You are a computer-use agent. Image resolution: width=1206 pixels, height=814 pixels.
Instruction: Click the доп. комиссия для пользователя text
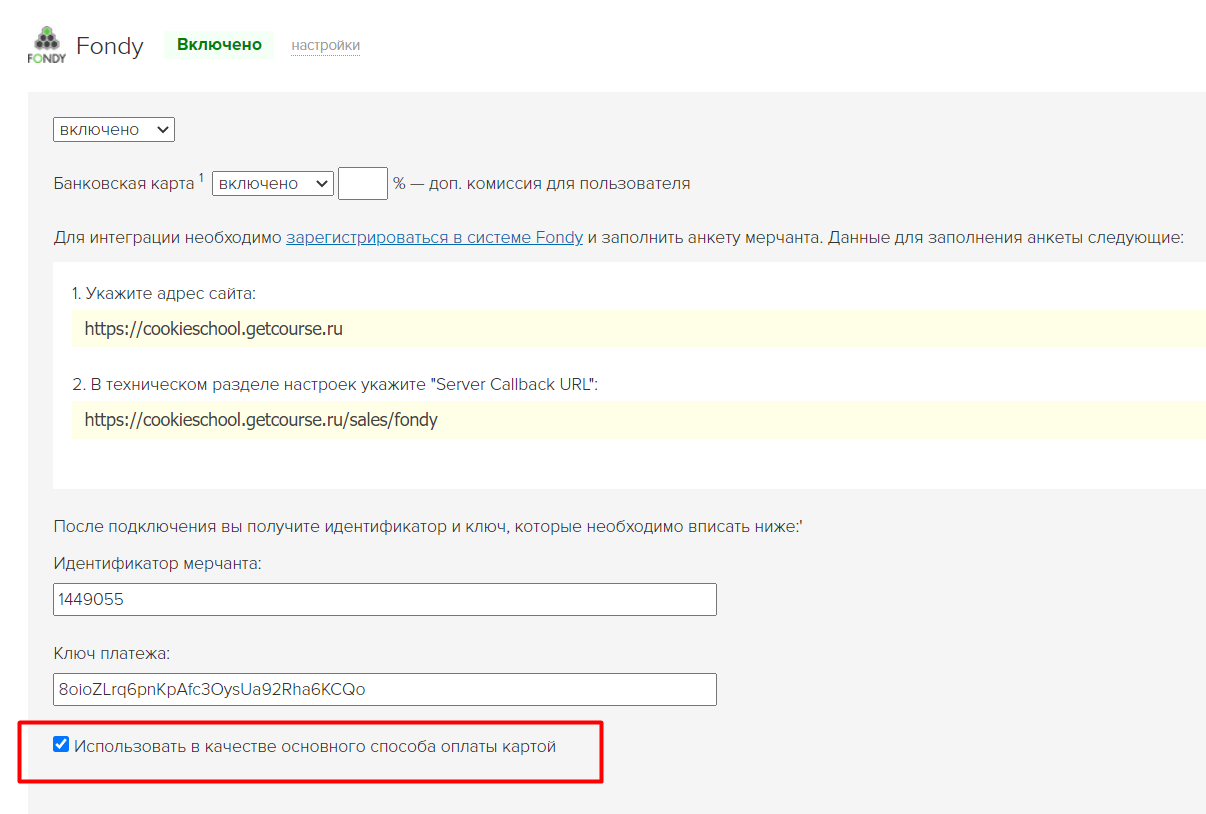click(558, 184)
